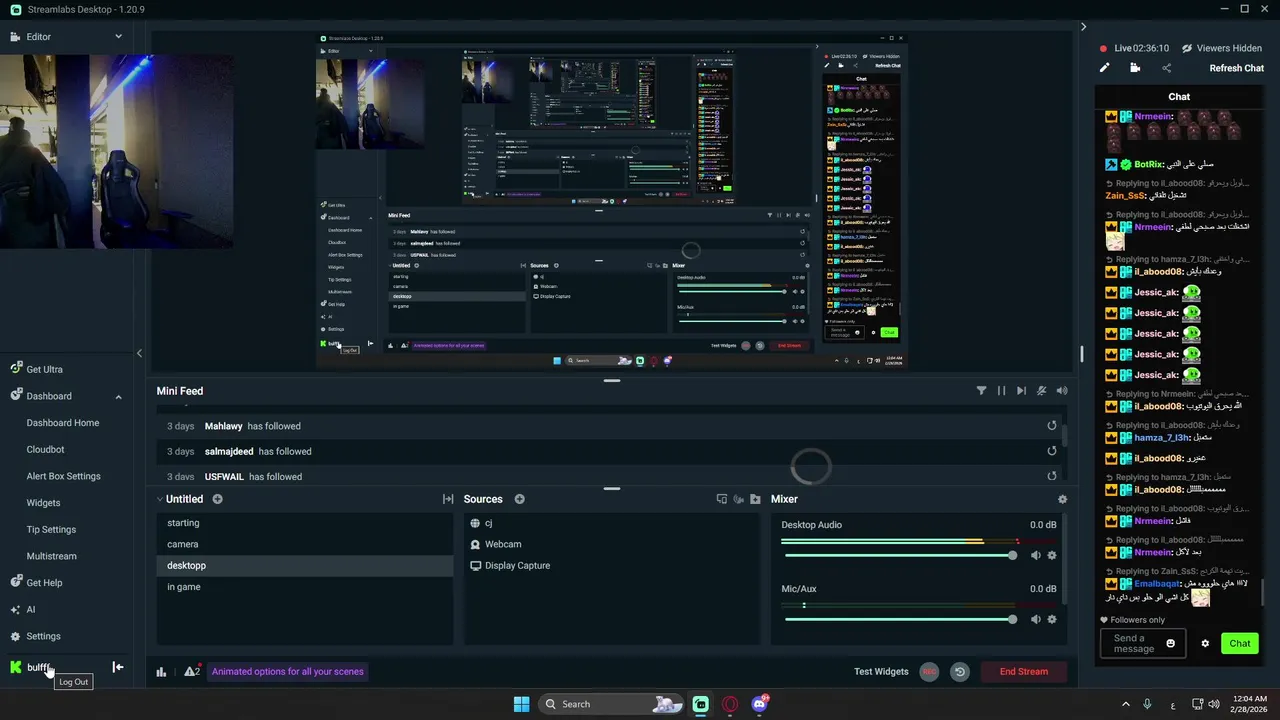This screenshot has width=1280, height=720.
Task: Open the emoji picker in chat input
Action: click(x=1171, y=643)
